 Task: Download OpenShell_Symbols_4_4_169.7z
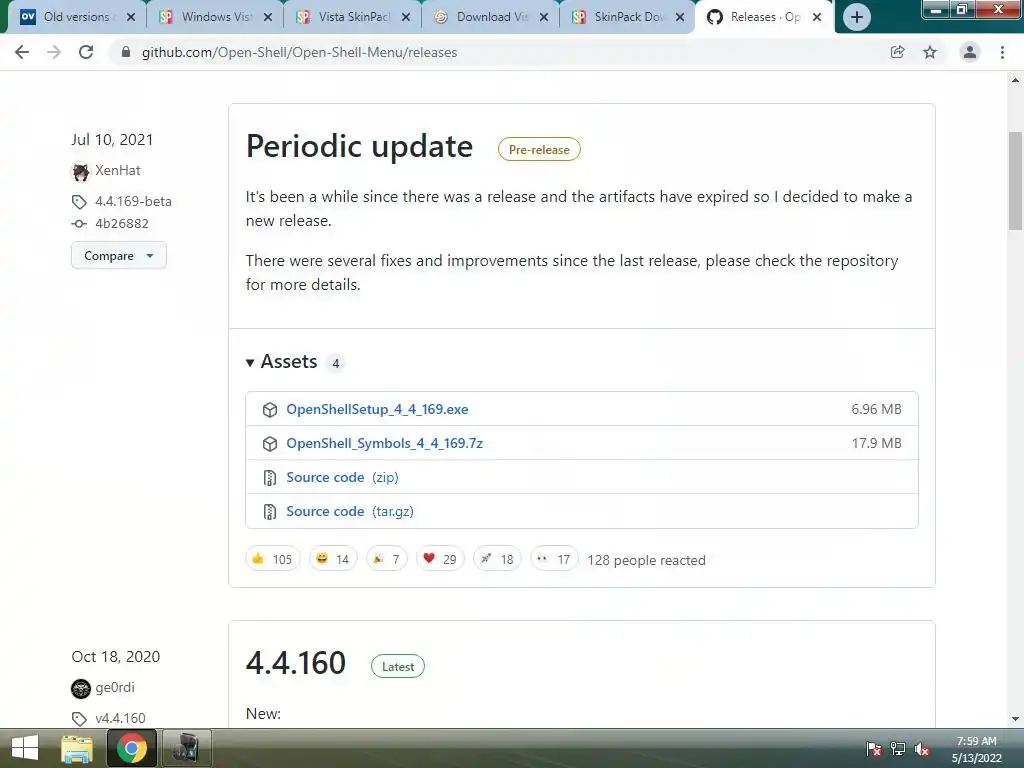click(385, 443)
